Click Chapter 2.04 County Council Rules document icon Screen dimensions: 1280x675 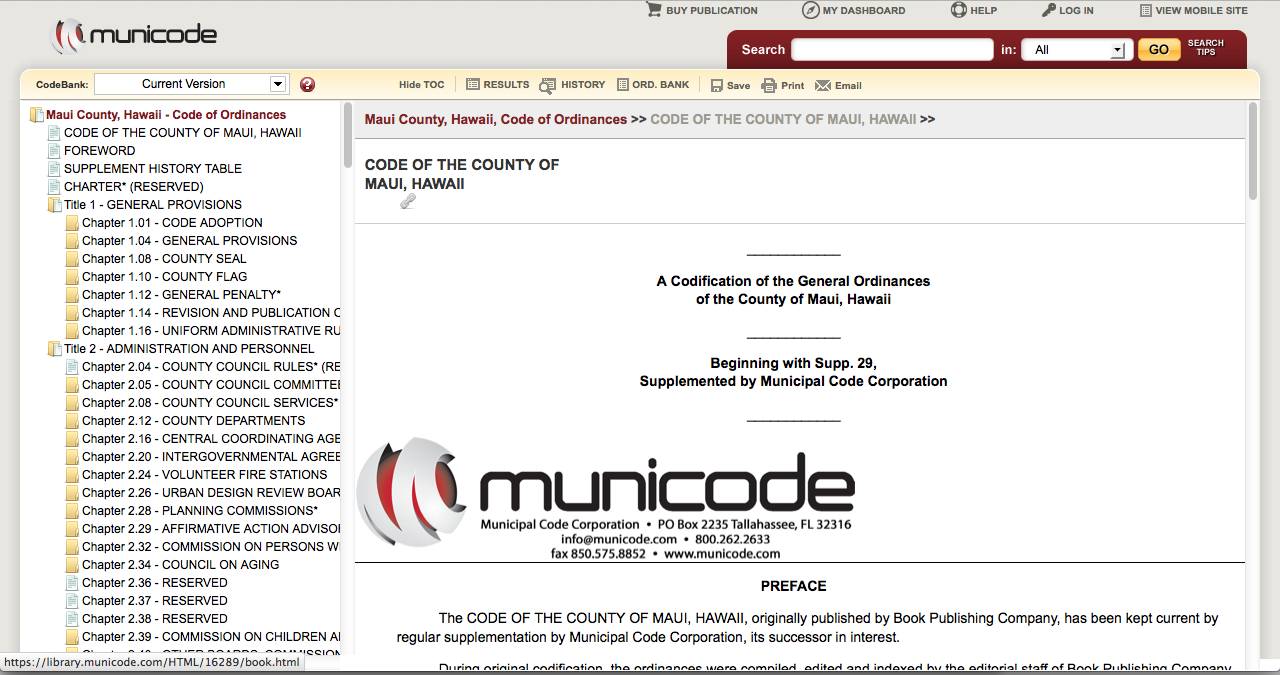pos(72,367)
